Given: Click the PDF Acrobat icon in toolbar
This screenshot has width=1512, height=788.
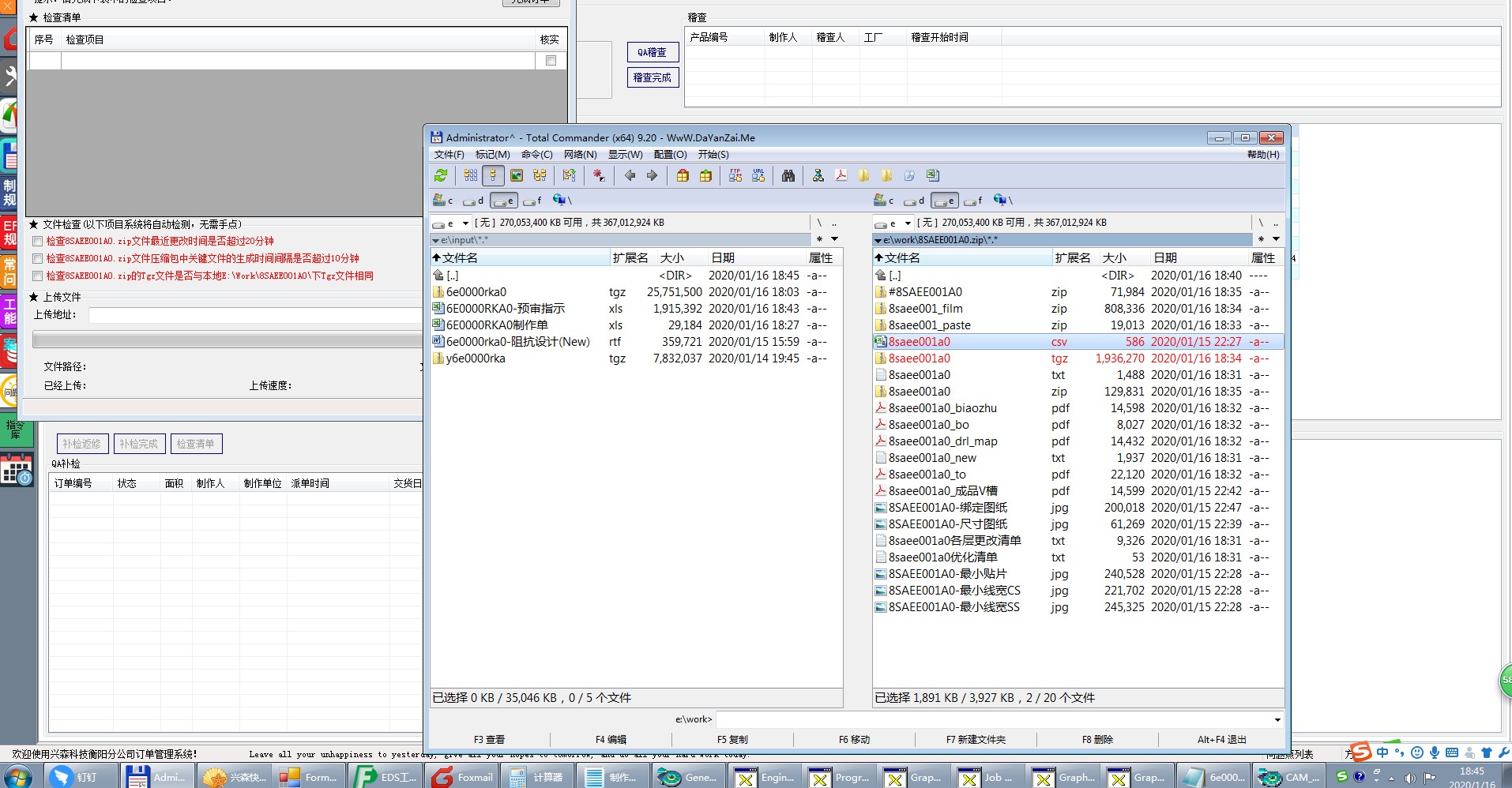Looking at the screenshot, I should tap(841, 175).
